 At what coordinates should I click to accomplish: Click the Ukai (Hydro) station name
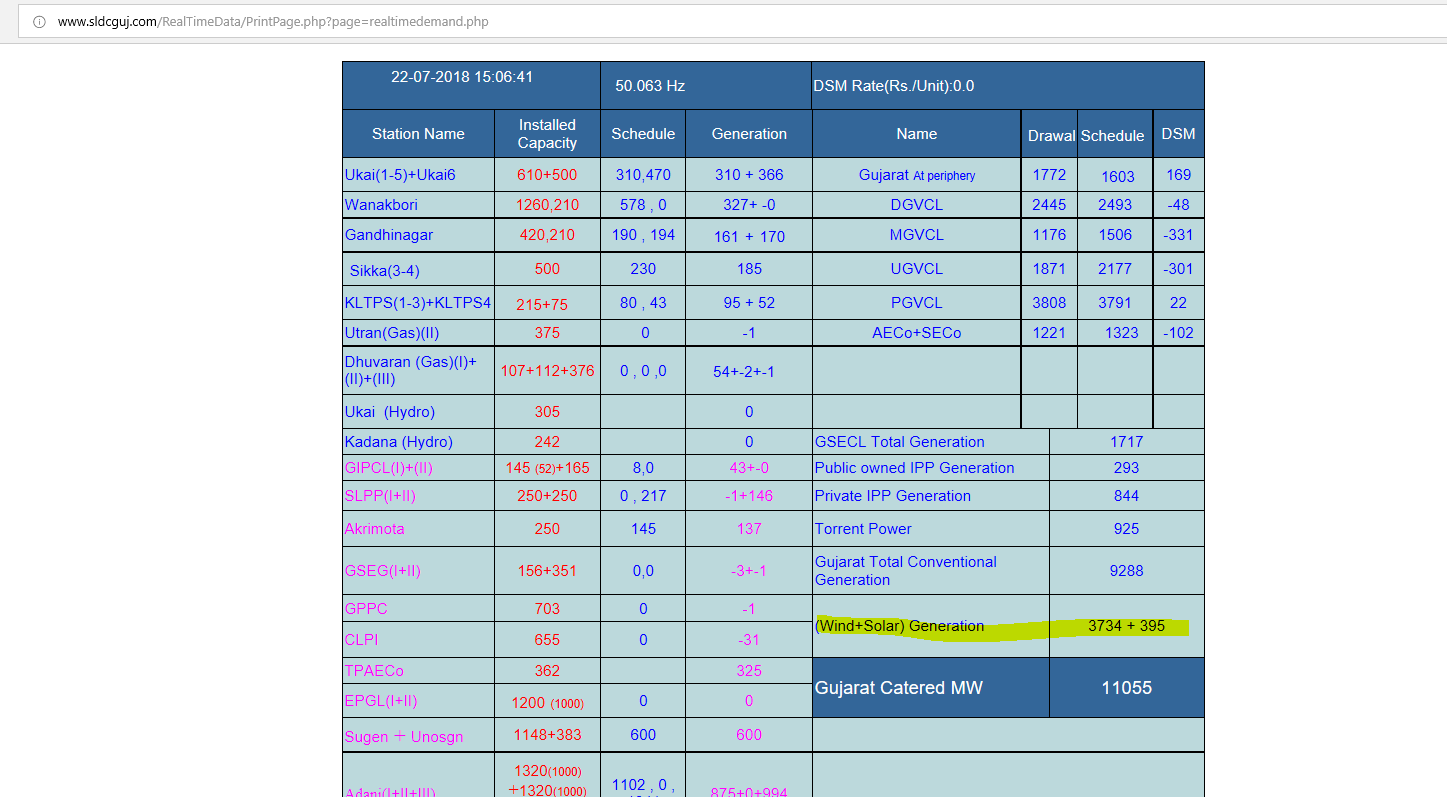pos(390,412)
